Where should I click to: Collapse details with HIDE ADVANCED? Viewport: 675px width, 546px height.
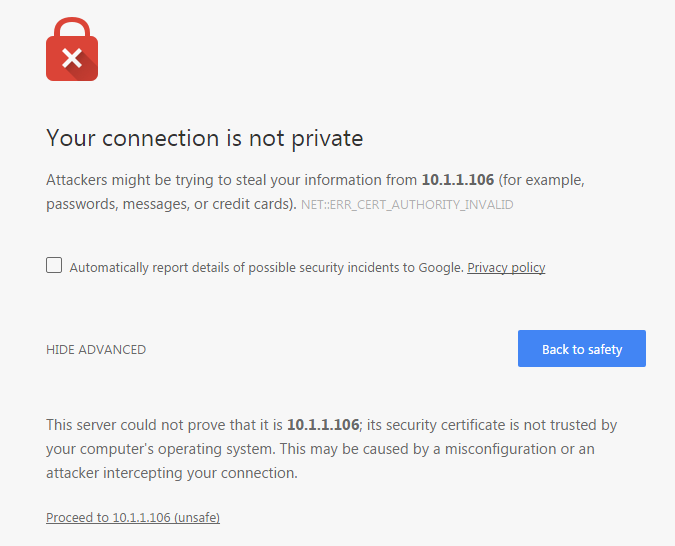[x=96, y=350]
